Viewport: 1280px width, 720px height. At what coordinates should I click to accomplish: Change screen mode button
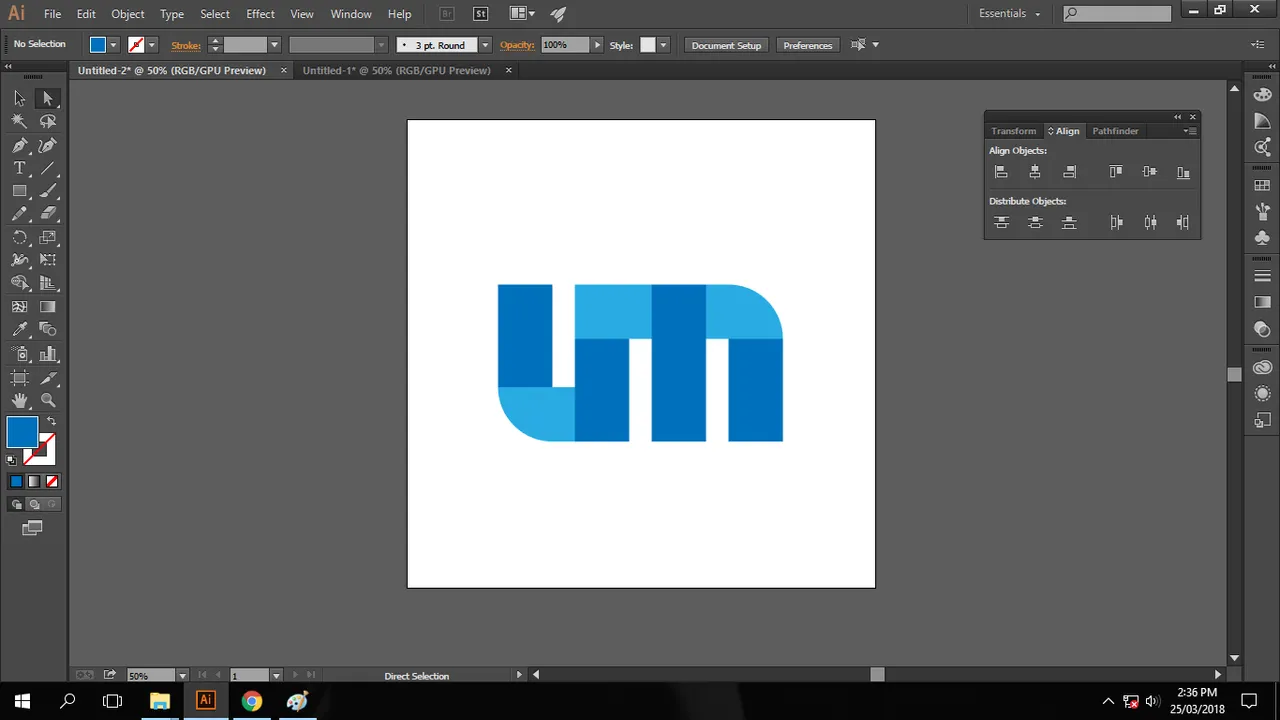(x=33, y=528)
